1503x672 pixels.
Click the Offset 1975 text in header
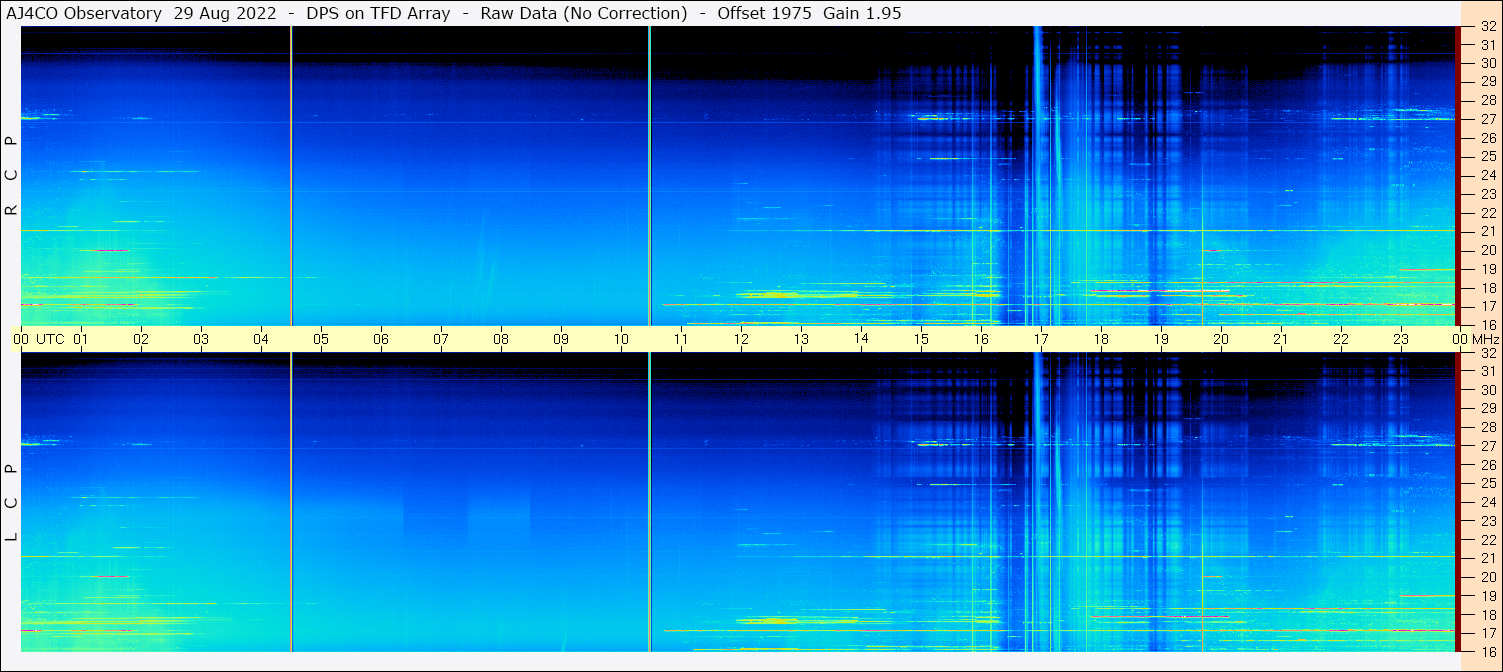[764, 13]
